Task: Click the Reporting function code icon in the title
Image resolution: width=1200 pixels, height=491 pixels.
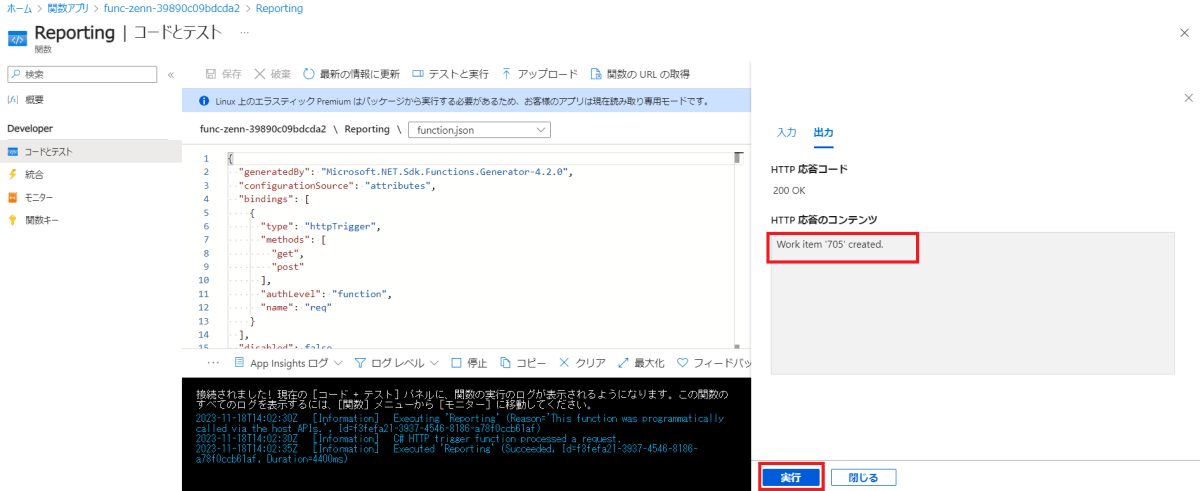Action: coord(17,38)
